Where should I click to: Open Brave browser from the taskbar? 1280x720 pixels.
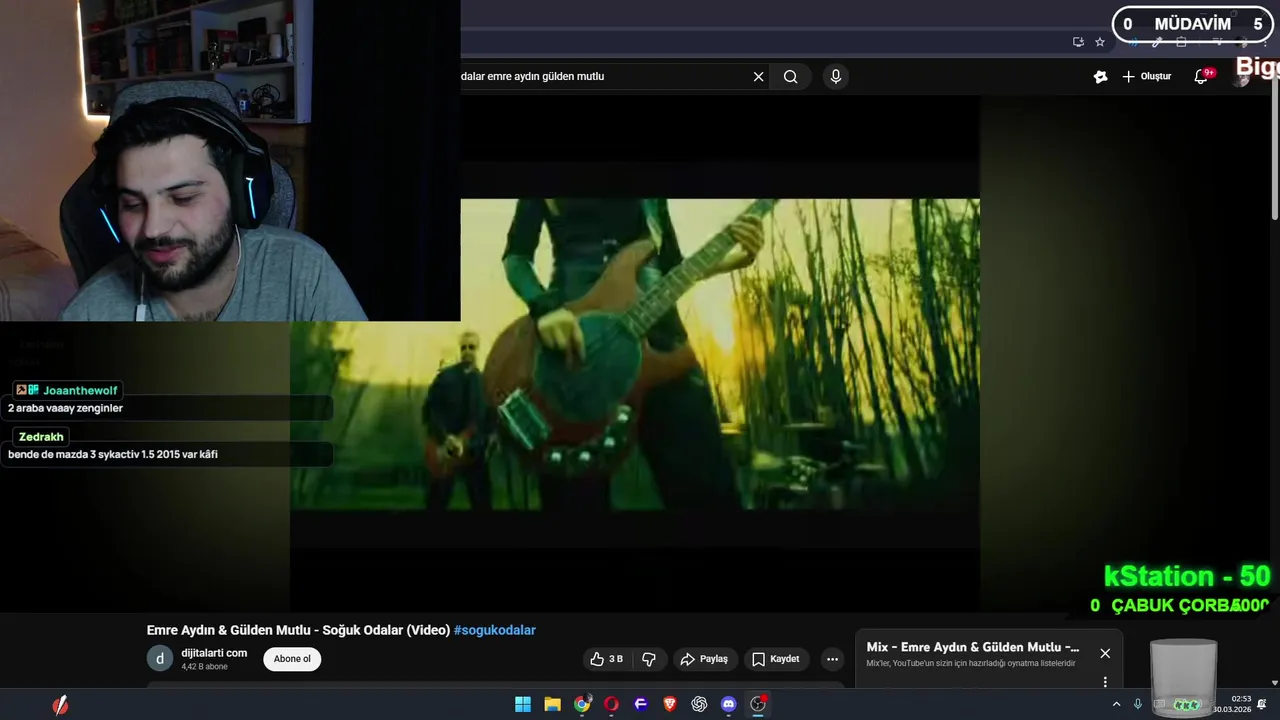(x=670, y=704)
